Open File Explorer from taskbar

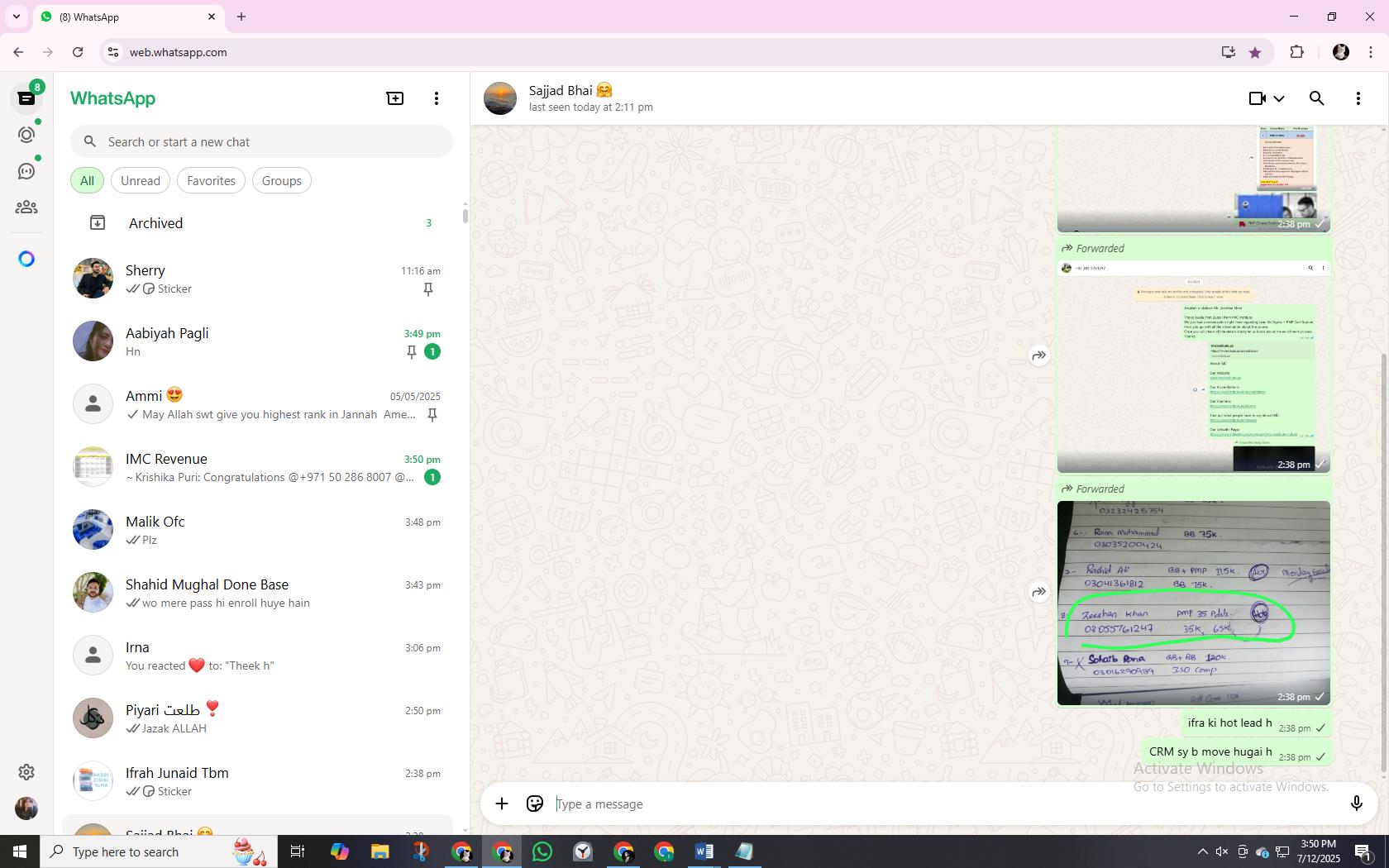point(379,851)
